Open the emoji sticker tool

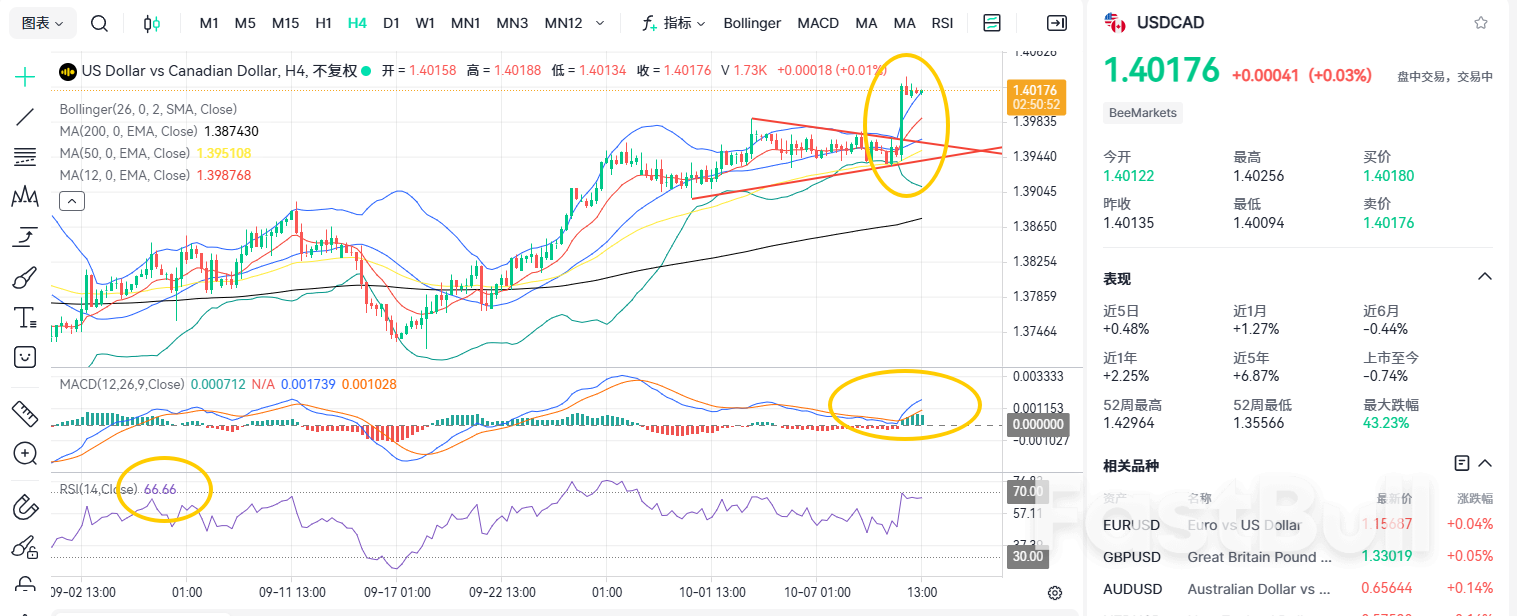[25, 356]
